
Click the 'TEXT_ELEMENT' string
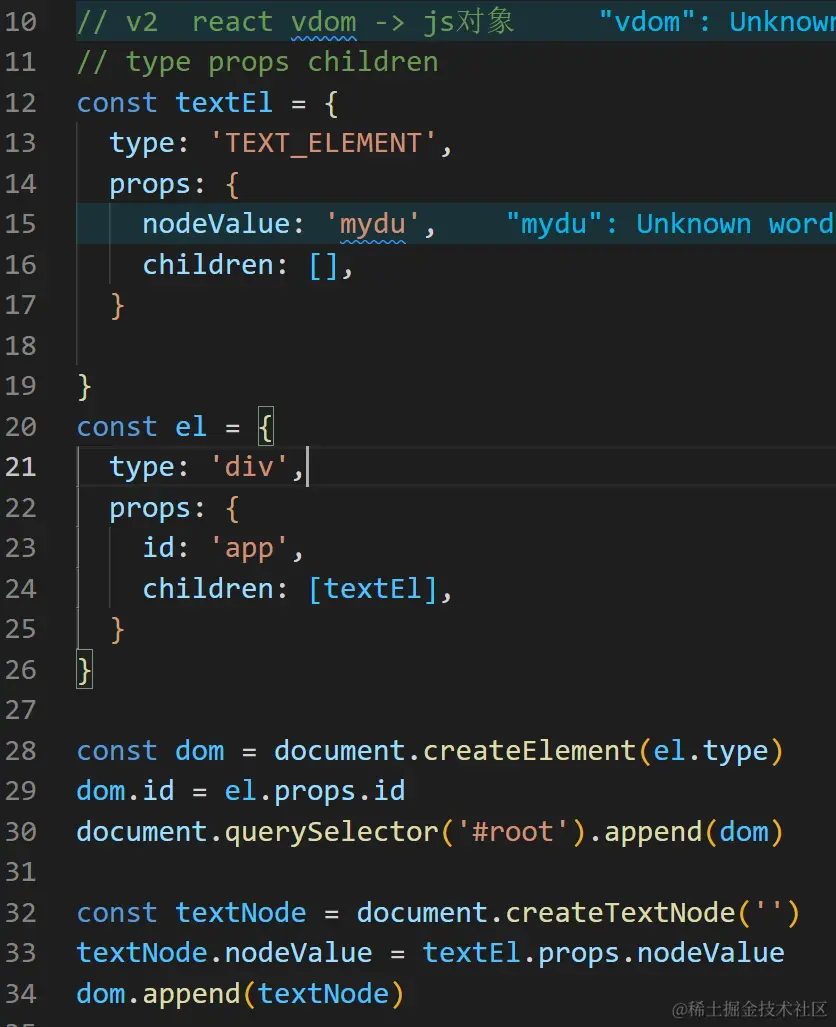323,143
